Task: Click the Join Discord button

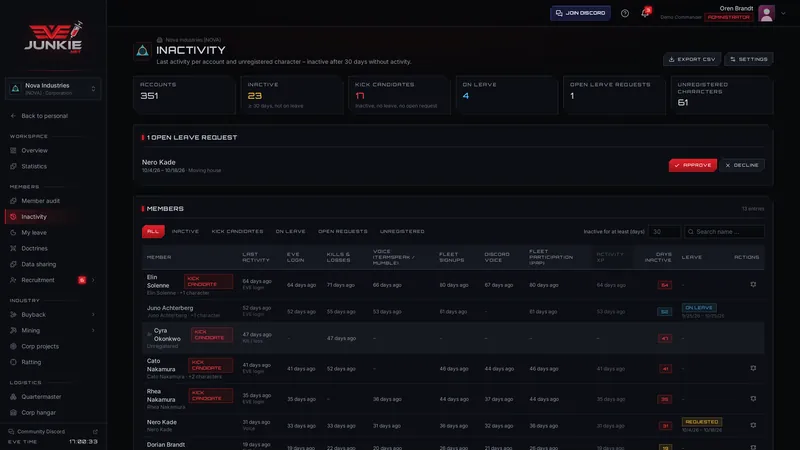Action: (x=580, y=13)
